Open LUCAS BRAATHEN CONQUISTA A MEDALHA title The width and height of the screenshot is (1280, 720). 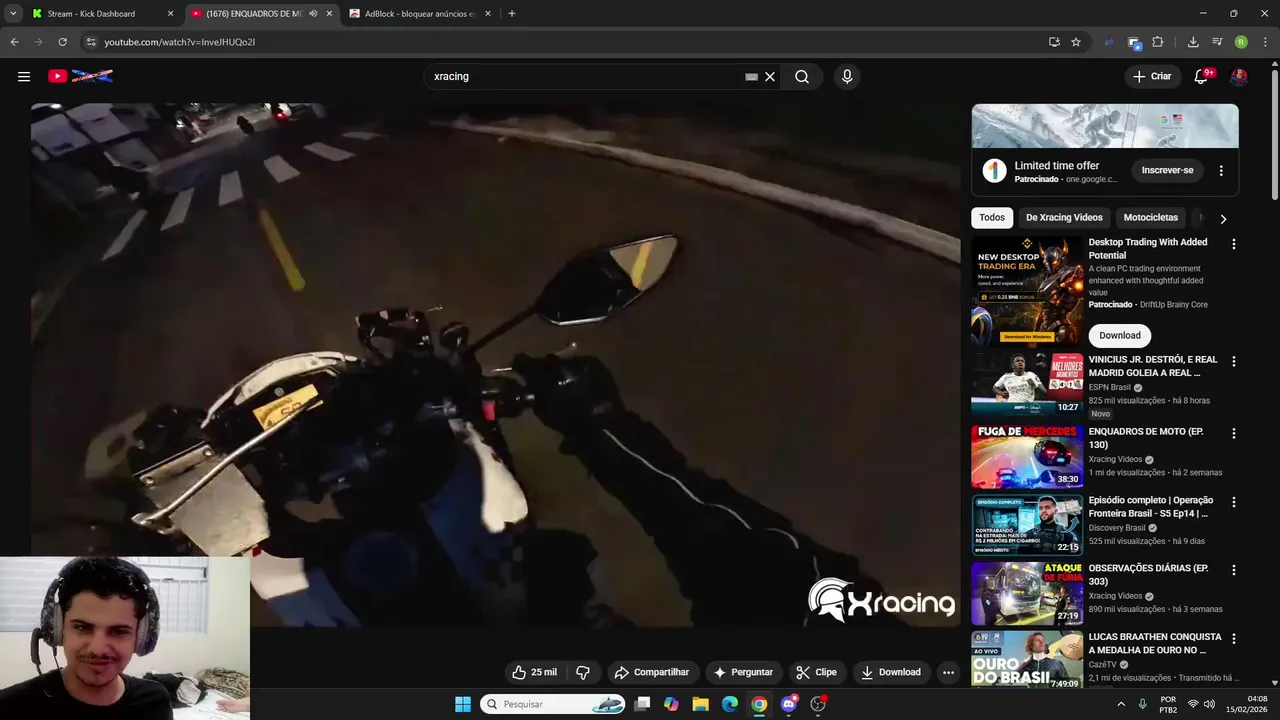point(1155,643)
